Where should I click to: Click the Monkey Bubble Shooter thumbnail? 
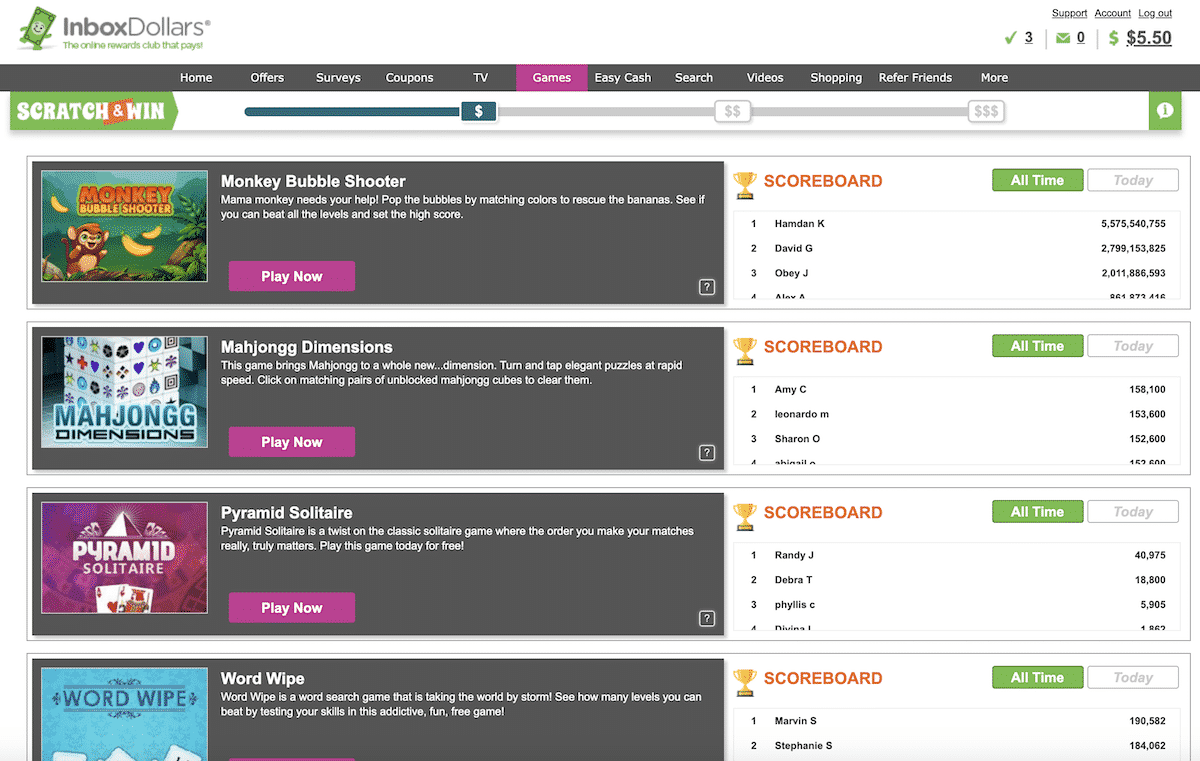(x=124, y=226)
